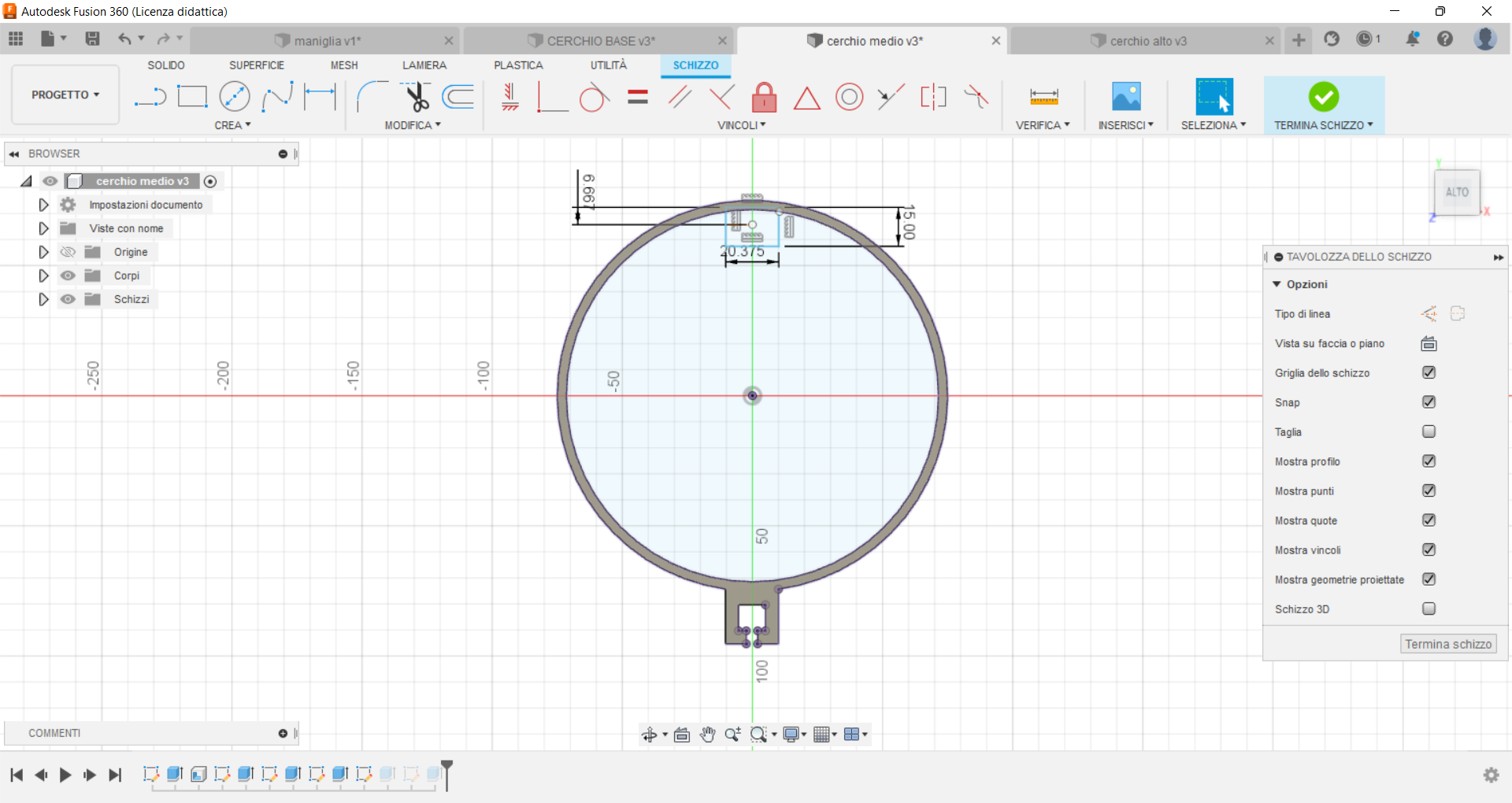Disable the Snap checkbox

[1429, 402]
